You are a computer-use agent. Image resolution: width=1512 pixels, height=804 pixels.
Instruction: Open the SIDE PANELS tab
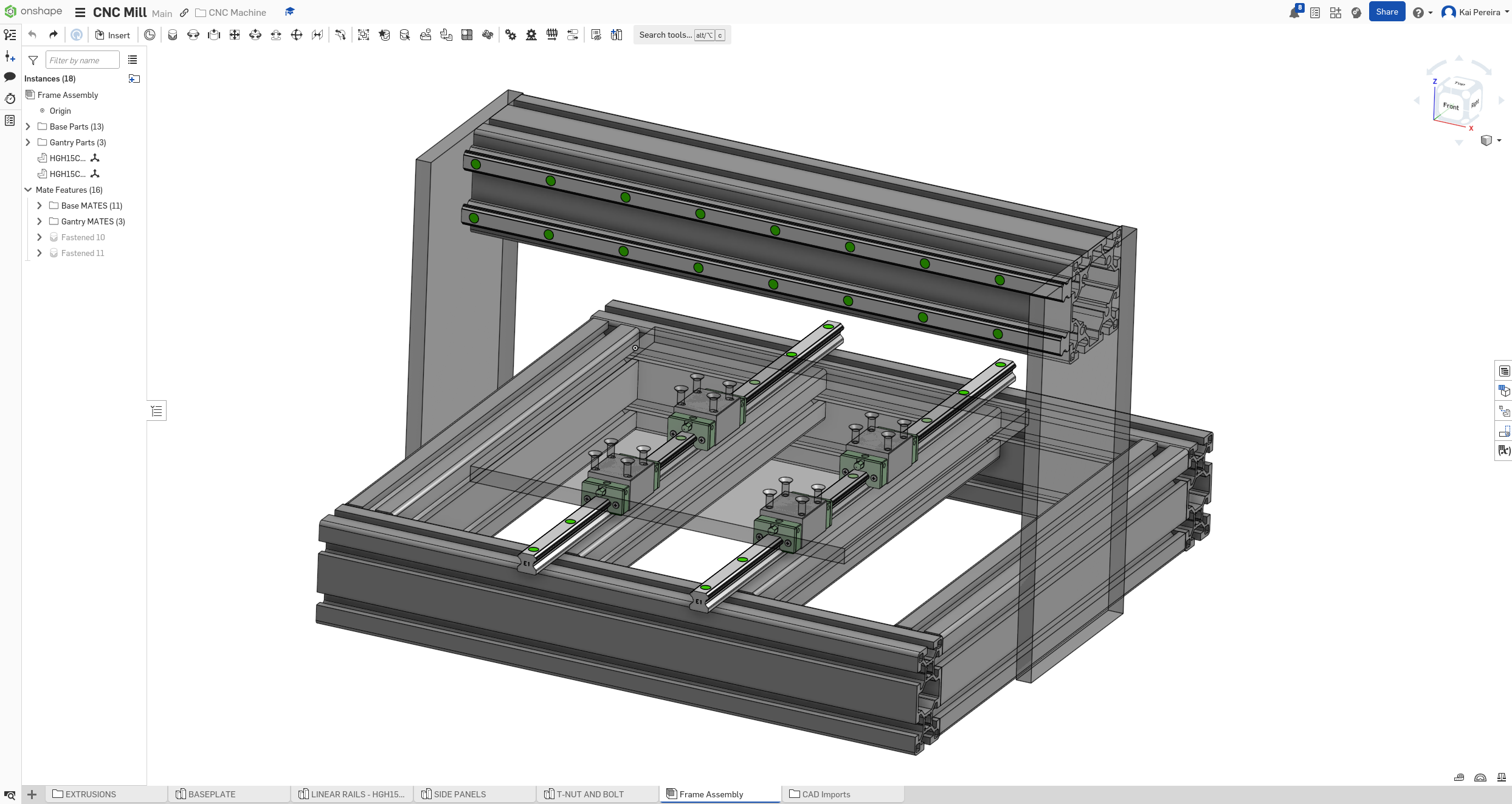(x=460, y=794)
